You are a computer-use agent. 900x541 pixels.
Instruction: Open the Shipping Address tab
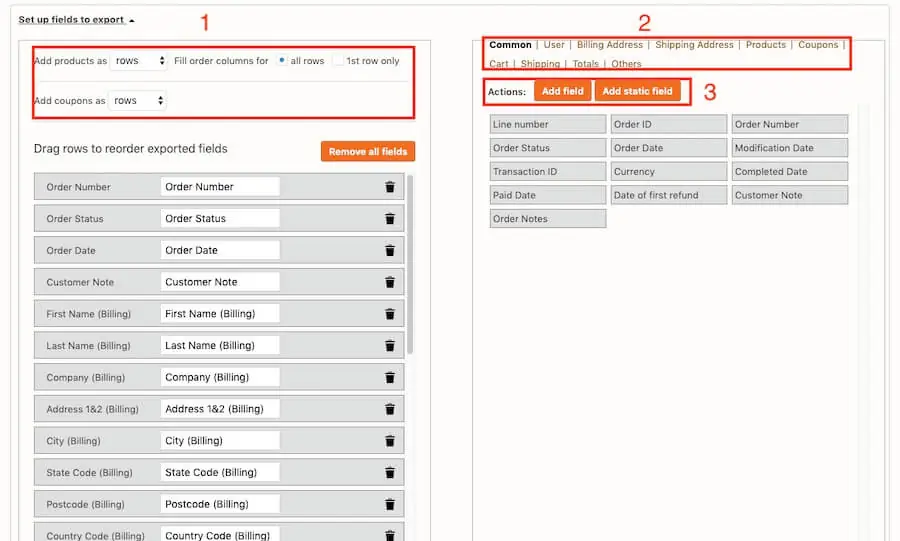pyautogui.click(x=694, y=45)
